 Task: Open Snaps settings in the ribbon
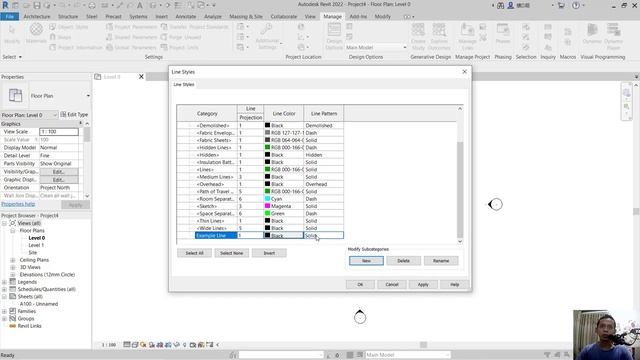(60, 37)
